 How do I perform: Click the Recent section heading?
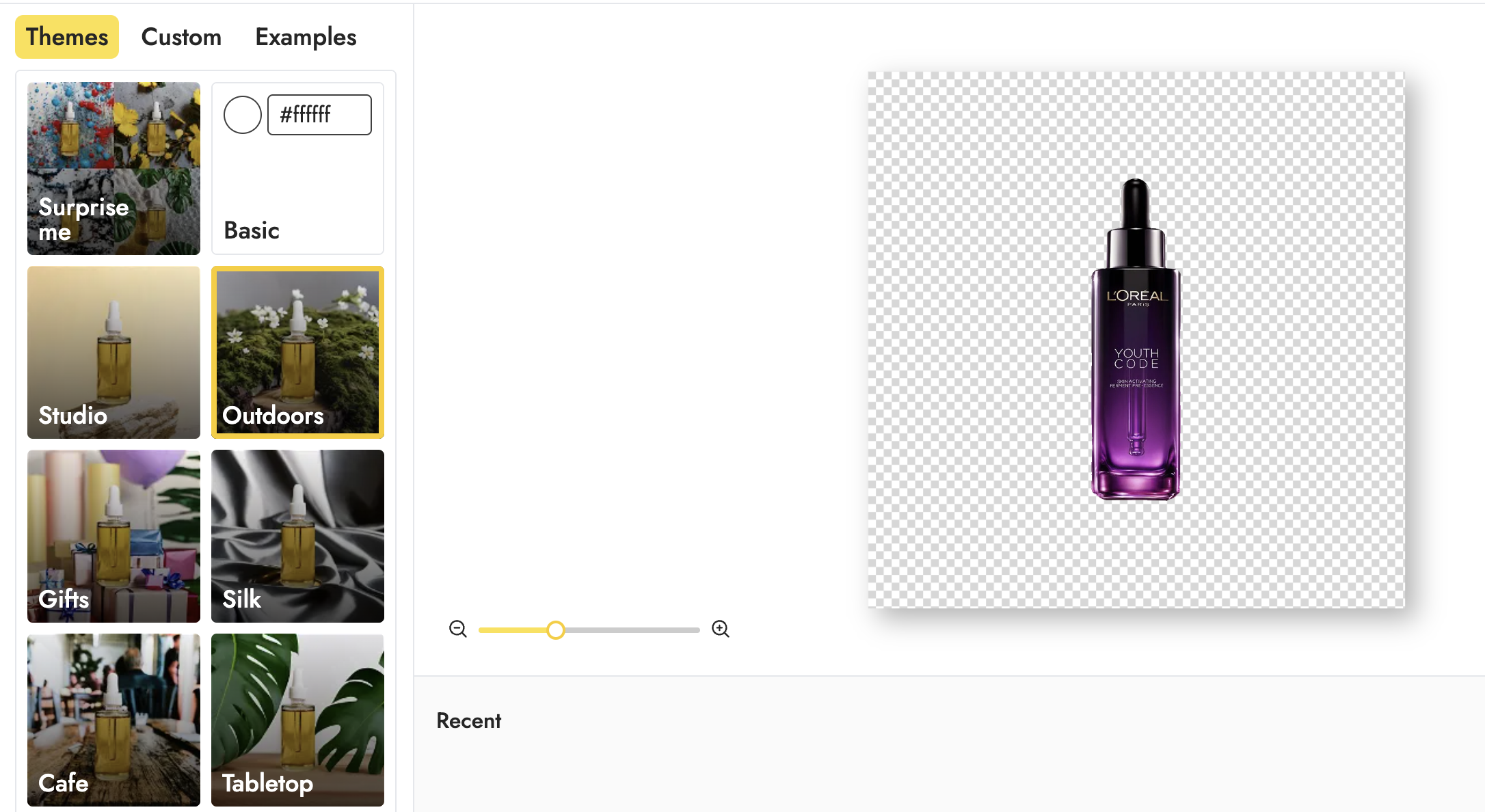pyautogui.click(x=469, y=720)
